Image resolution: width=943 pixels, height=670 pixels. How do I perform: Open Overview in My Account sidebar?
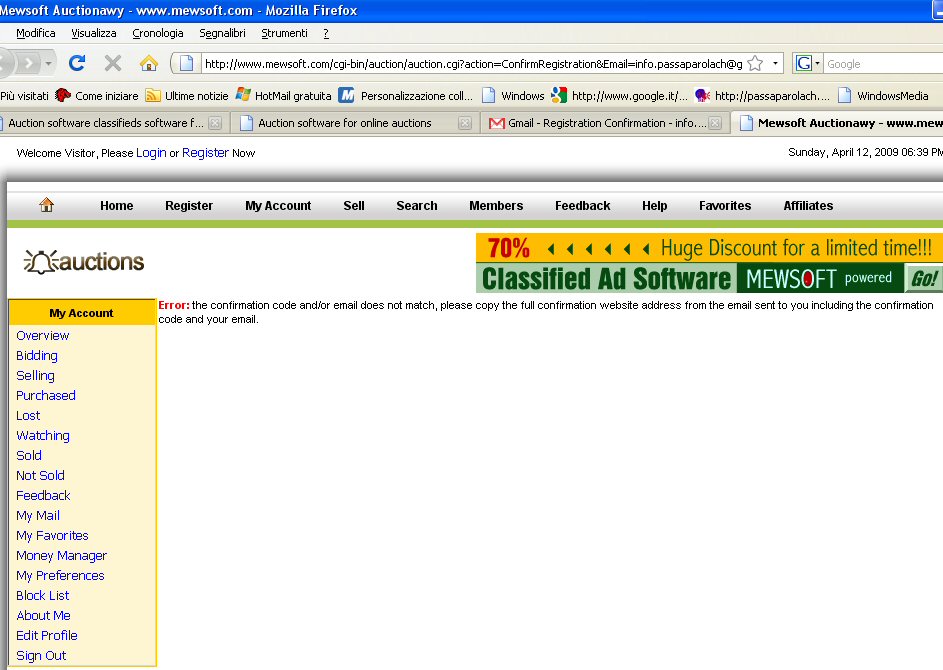(43, 336)
